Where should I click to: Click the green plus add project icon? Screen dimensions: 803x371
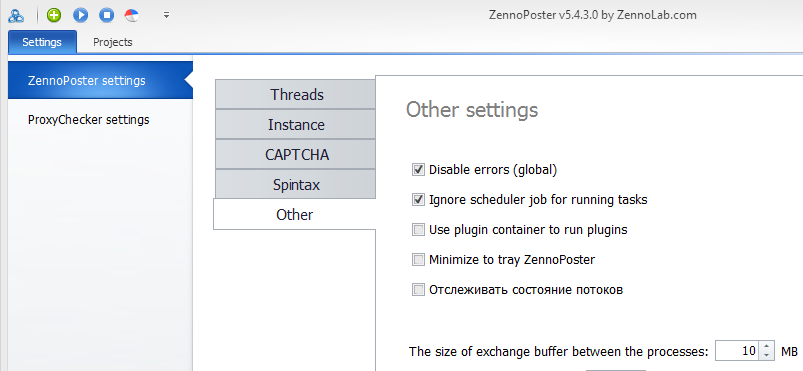point(54,15)
